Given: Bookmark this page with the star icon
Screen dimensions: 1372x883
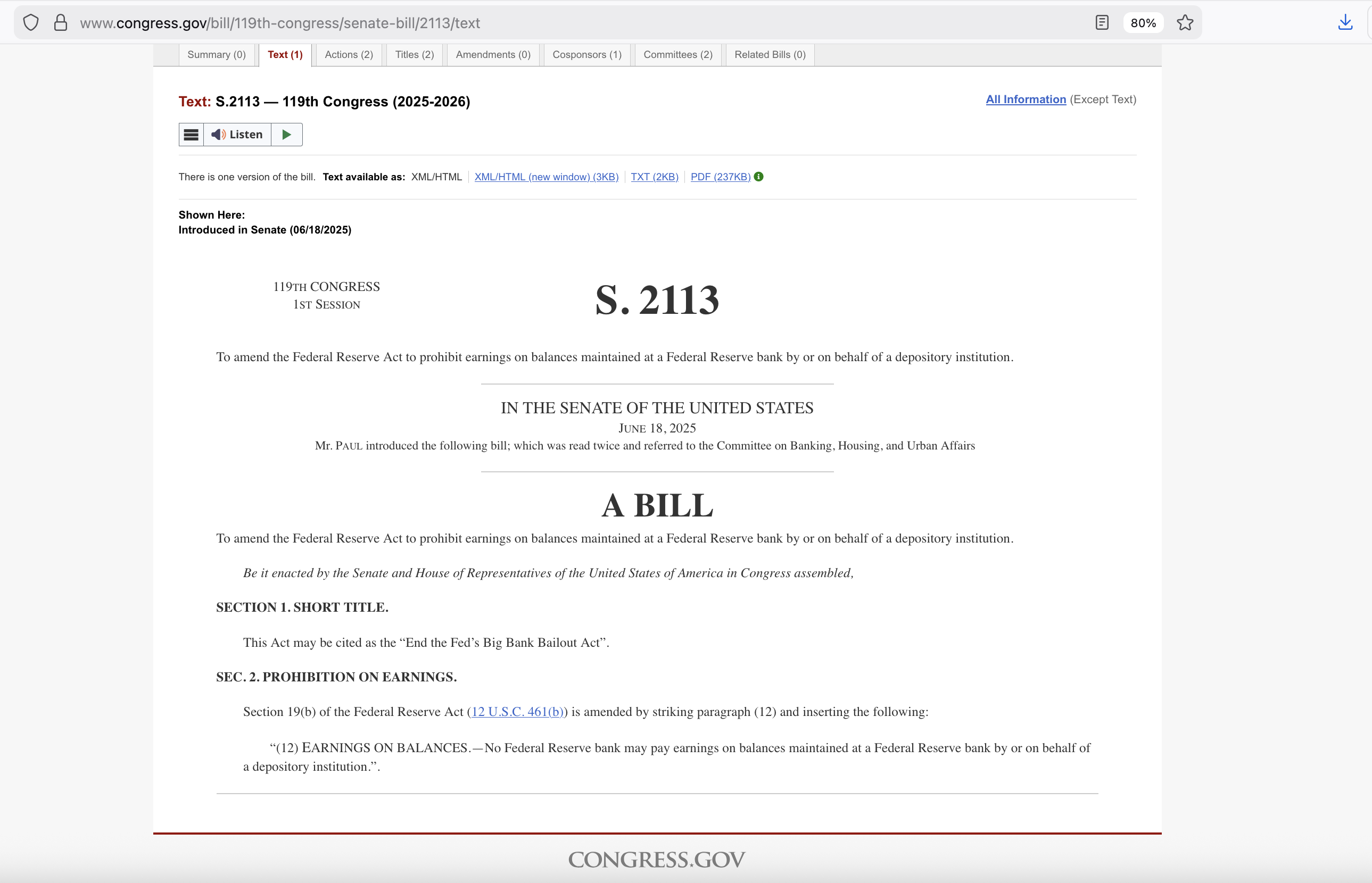Looking at the screenshot, I should pyautogui.click(x=1185, y=23).
